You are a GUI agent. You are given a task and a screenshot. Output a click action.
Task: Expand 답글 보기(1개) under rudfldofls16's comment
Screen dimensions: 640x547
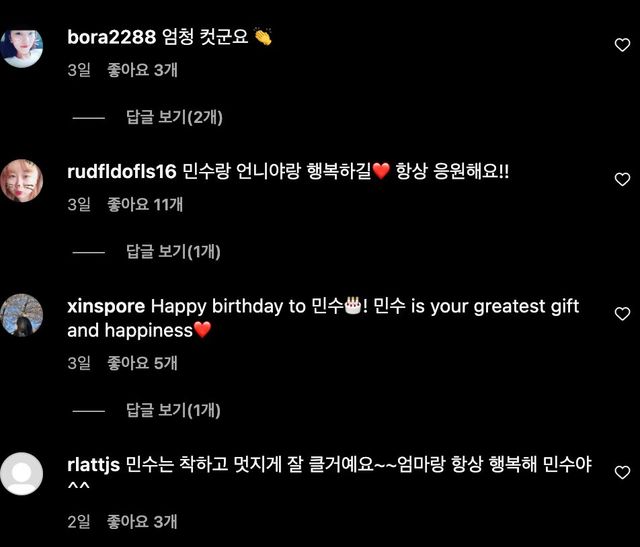[x=174, y=252]
